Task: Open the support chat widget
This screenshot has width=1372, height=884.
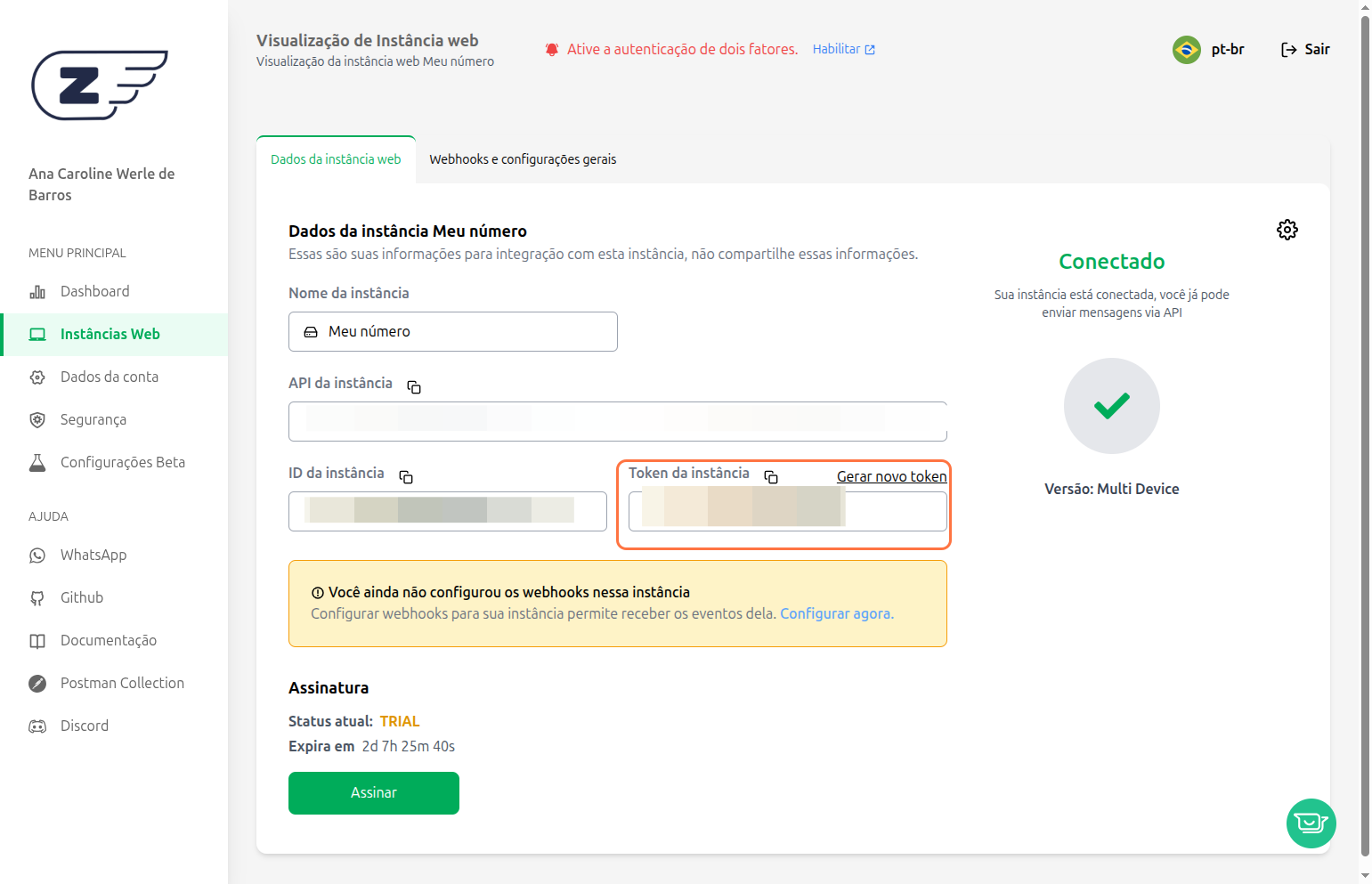Action: pyautogui.click(x=1311, y=823)
